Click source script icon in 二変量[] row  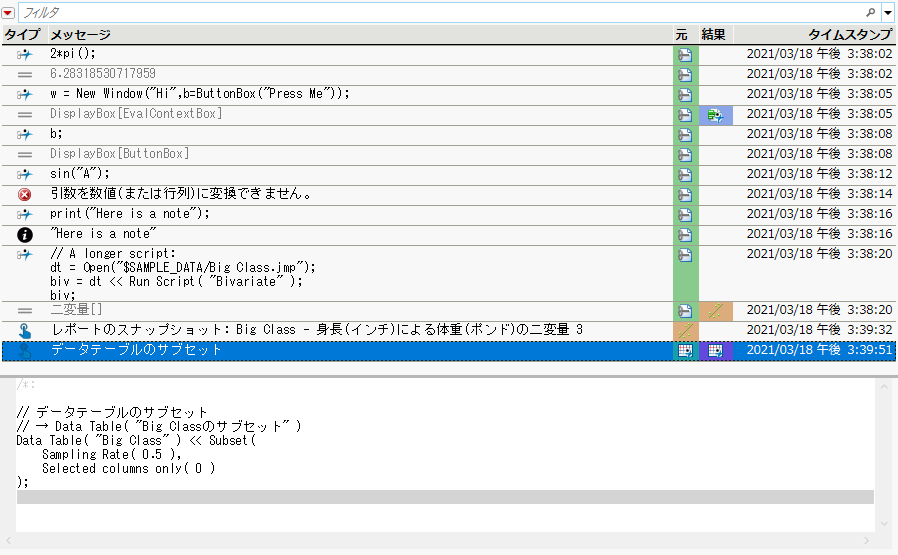coord(685,311)
